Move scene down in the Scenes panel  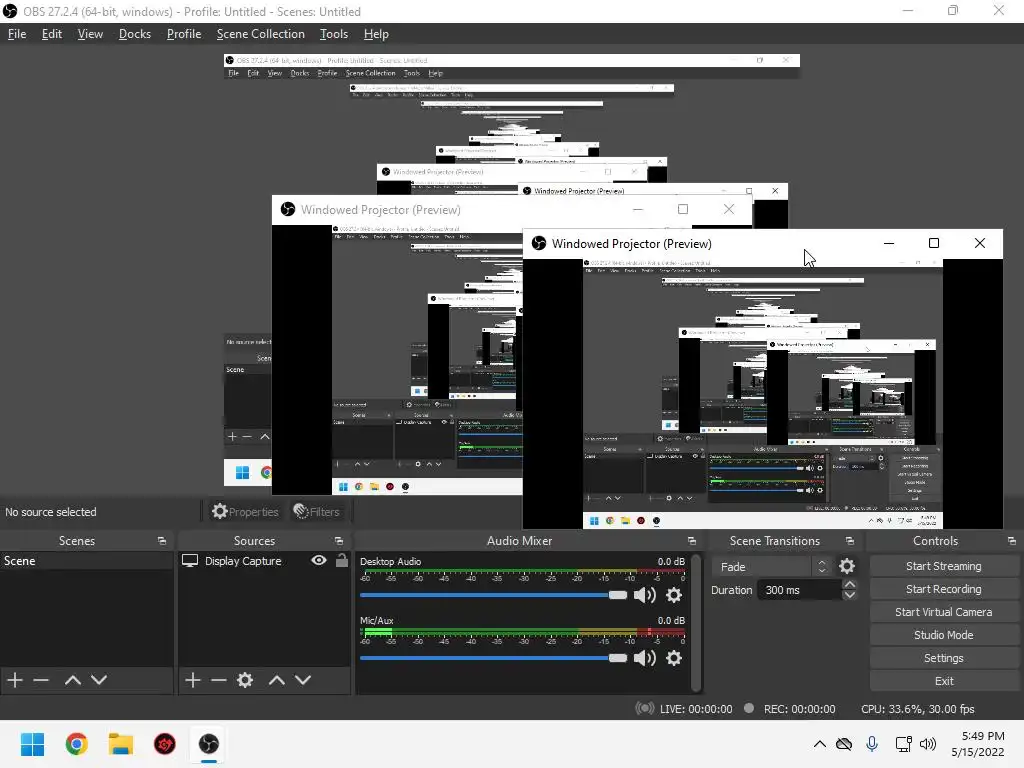[99, 680]
